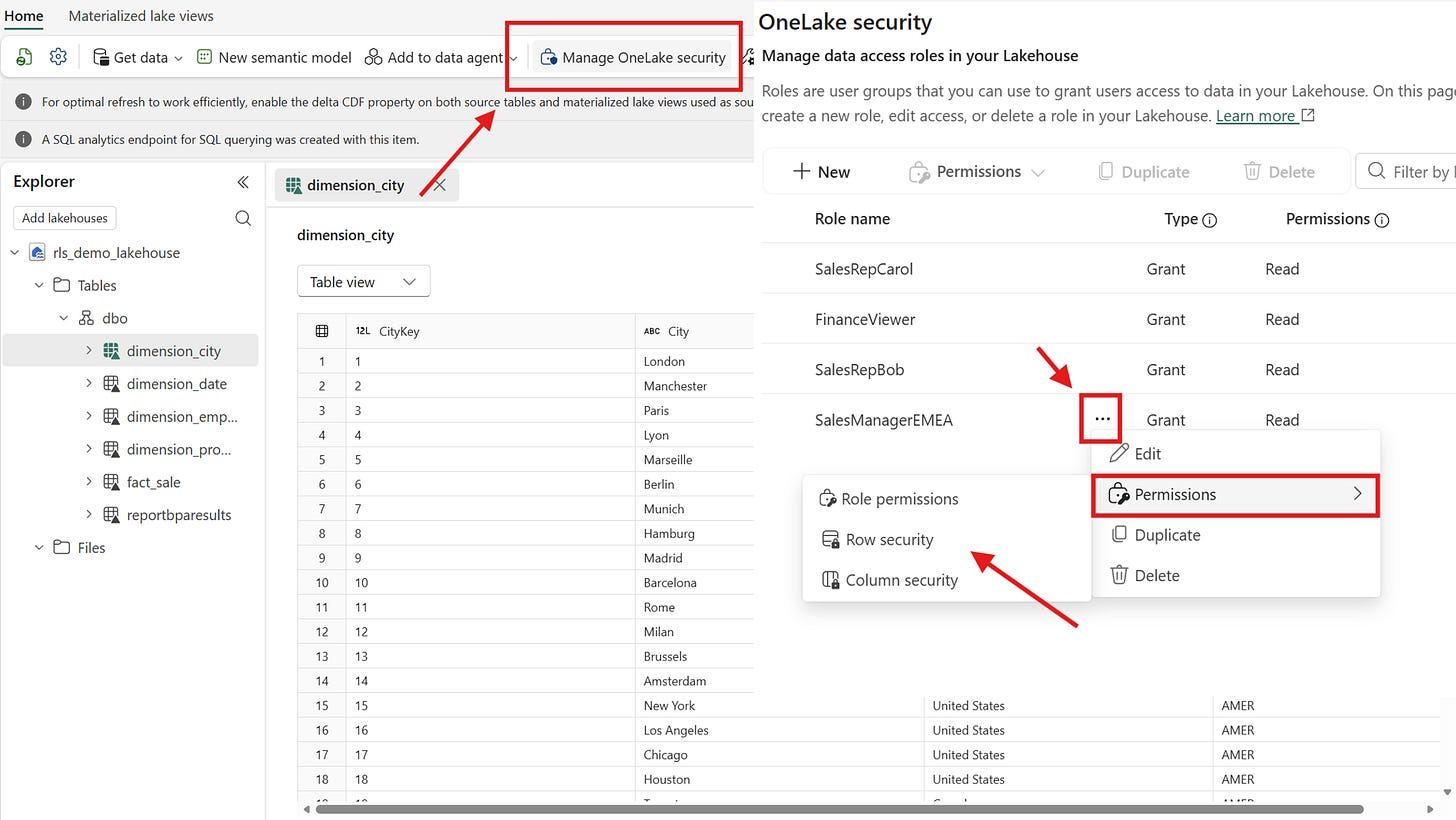Viewport: 1456px width, 820px height.
Task: Open the Add to data agent dropdown
Action: 441,57
